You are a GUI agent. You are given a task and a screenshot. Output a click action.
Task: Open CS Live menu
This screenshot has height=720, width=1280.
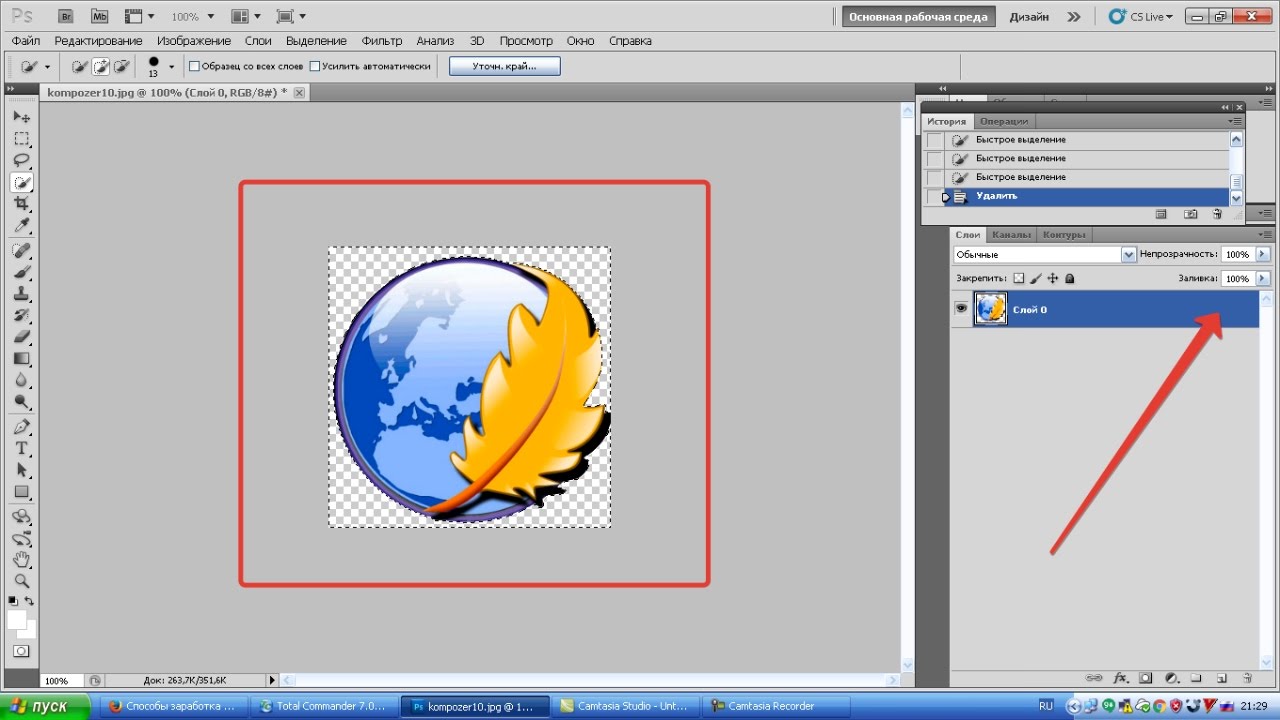[x=1141, y=17]
